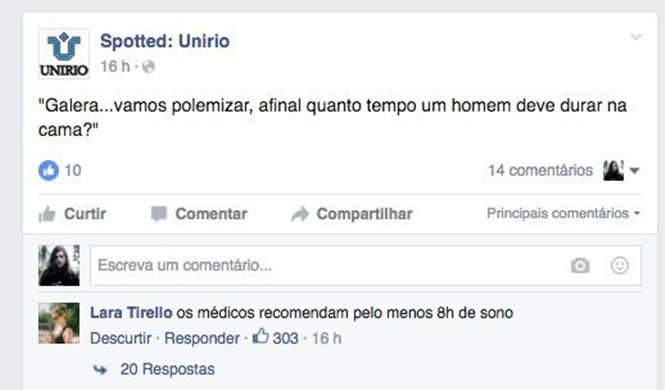Click the public globe privacy icon
This screenshot has width=665, height=390.
coord(148,67)
